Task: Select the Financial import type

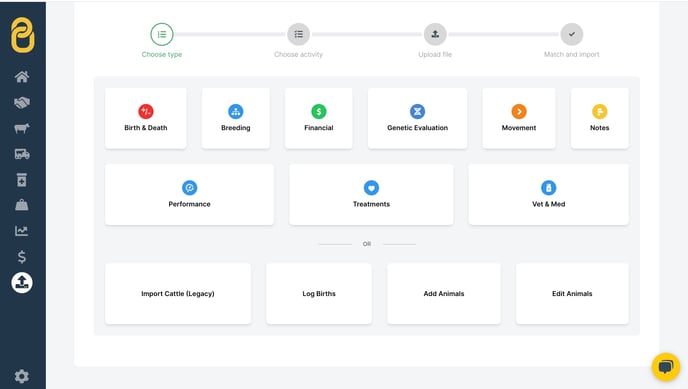Action: (319, 118)
